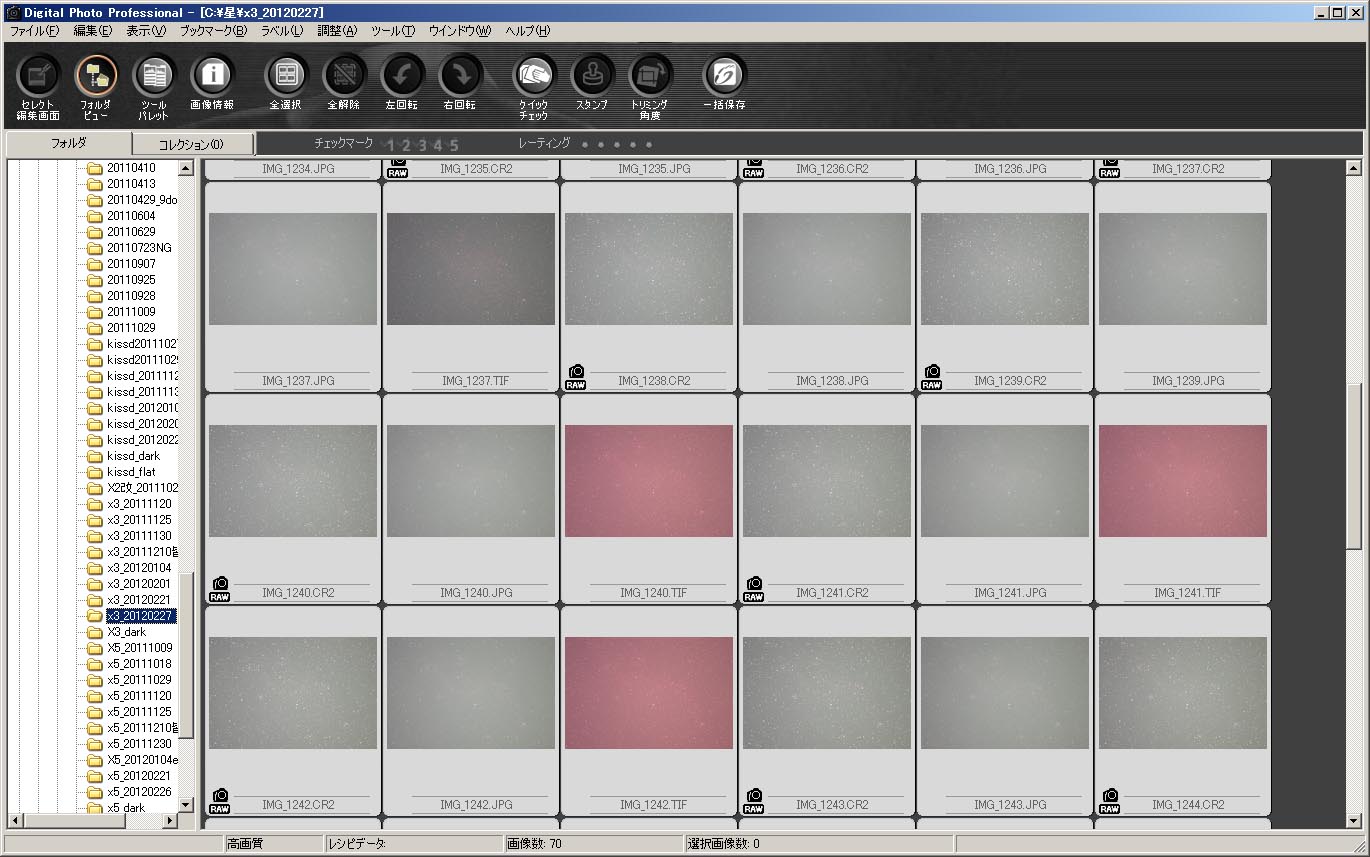1370x857 pixels.
Task: Select the pink IMG_1242.TIF thumbnail
Action: point(649,693)
